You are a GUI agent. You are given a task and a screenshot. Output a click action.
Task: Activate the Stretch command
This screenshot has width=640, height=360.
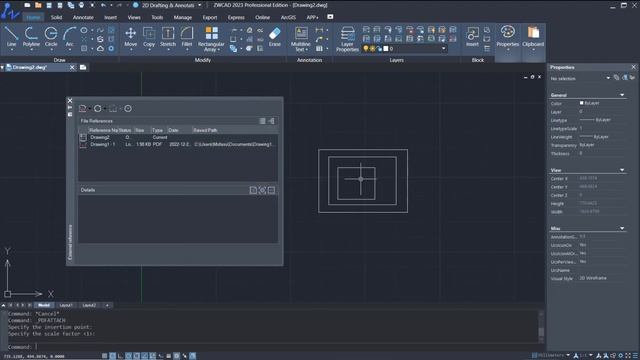point(168,36)
